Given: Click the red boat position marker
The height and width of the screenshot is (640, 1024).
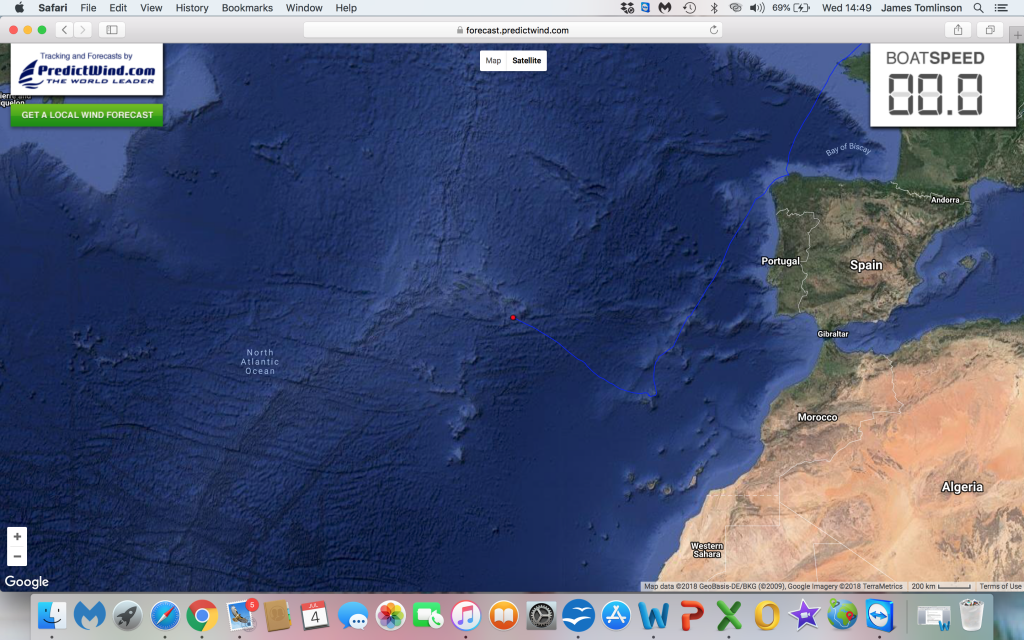Looking at the screenshot, I should pos(513,317).
